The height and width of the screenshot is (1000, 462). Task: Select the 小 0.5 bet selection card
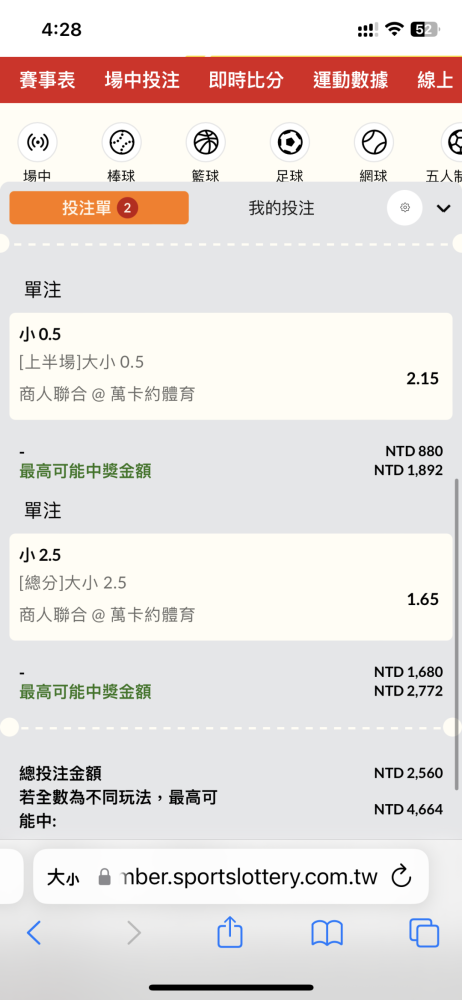coord(231,366)
